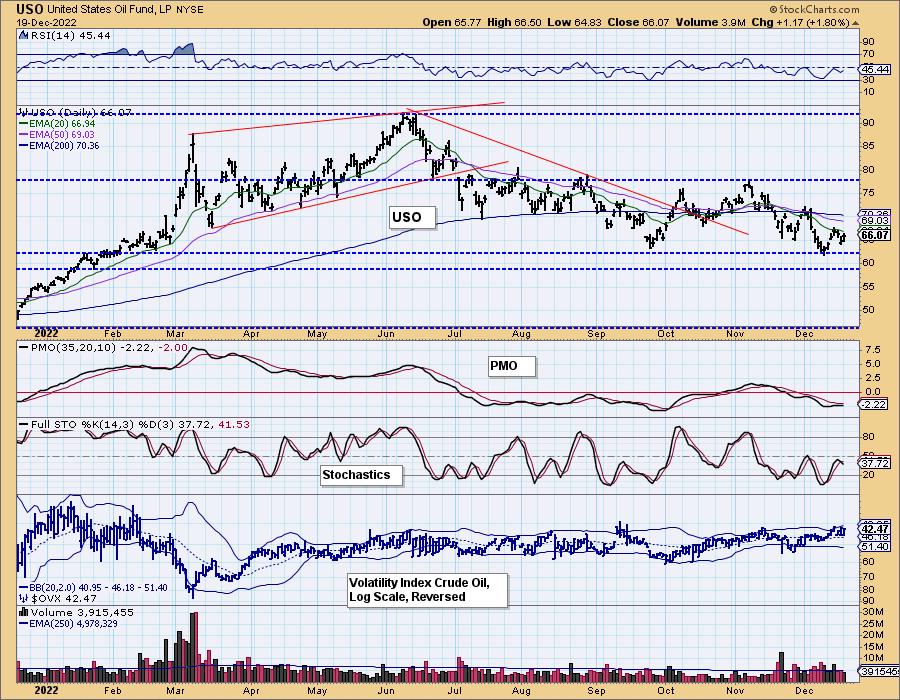Select the RSI(14) 45.44 legend label
This screenshot has width=900, height=700.
point(70,35)
